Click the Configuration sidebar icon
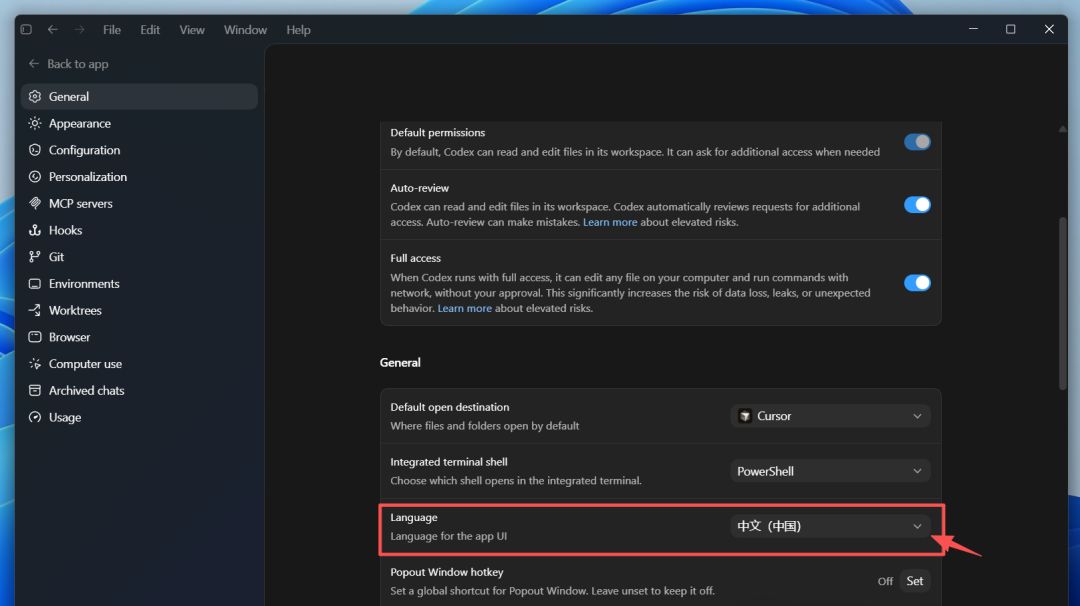Screen dimensions: 1080x606 pos(35,150)
